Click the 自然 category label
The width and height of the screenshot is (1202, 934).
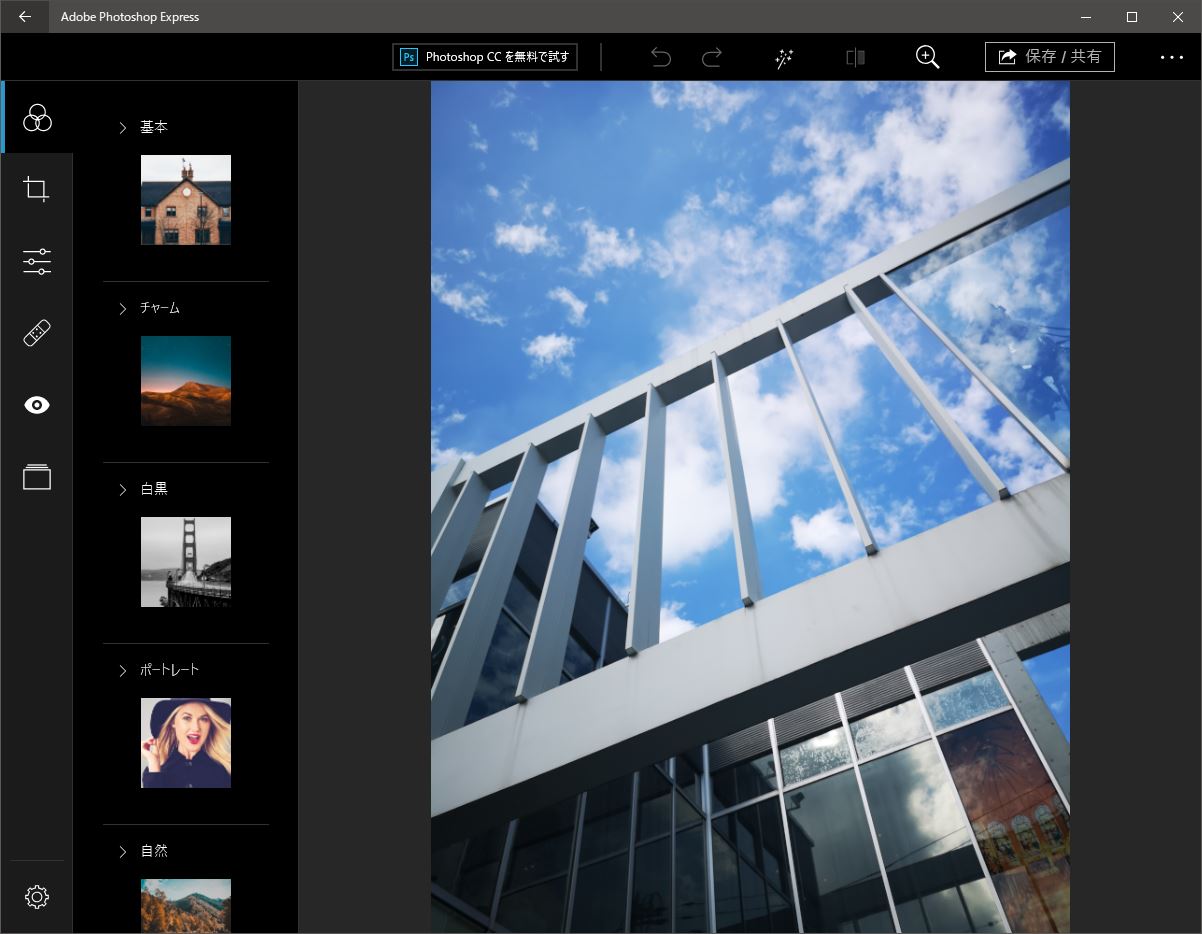(x=154, y=851)
